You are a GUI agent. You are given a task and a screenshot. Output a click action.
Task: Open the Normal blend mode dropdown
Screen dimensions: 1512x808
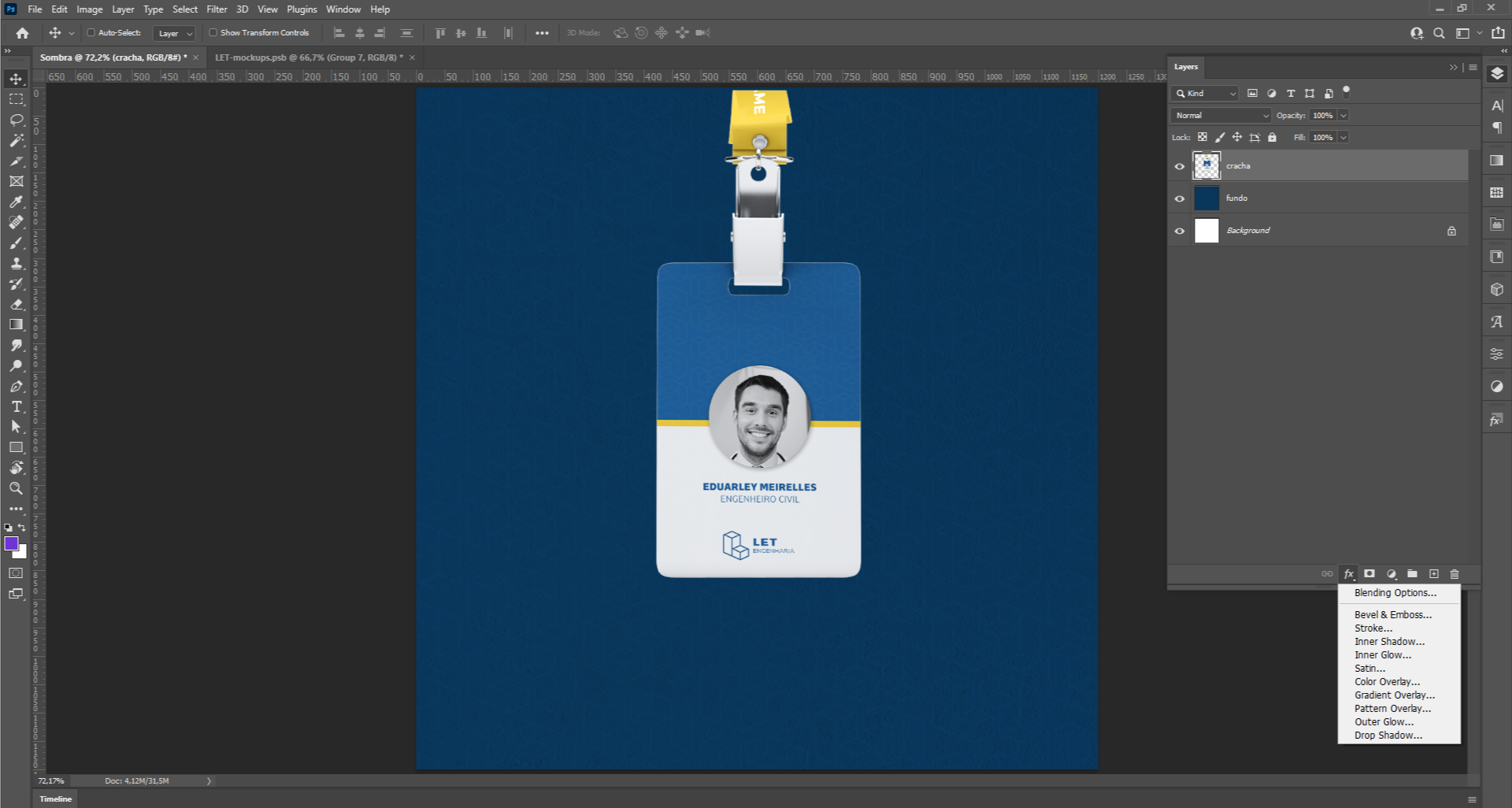click(x=1221, y=116)
